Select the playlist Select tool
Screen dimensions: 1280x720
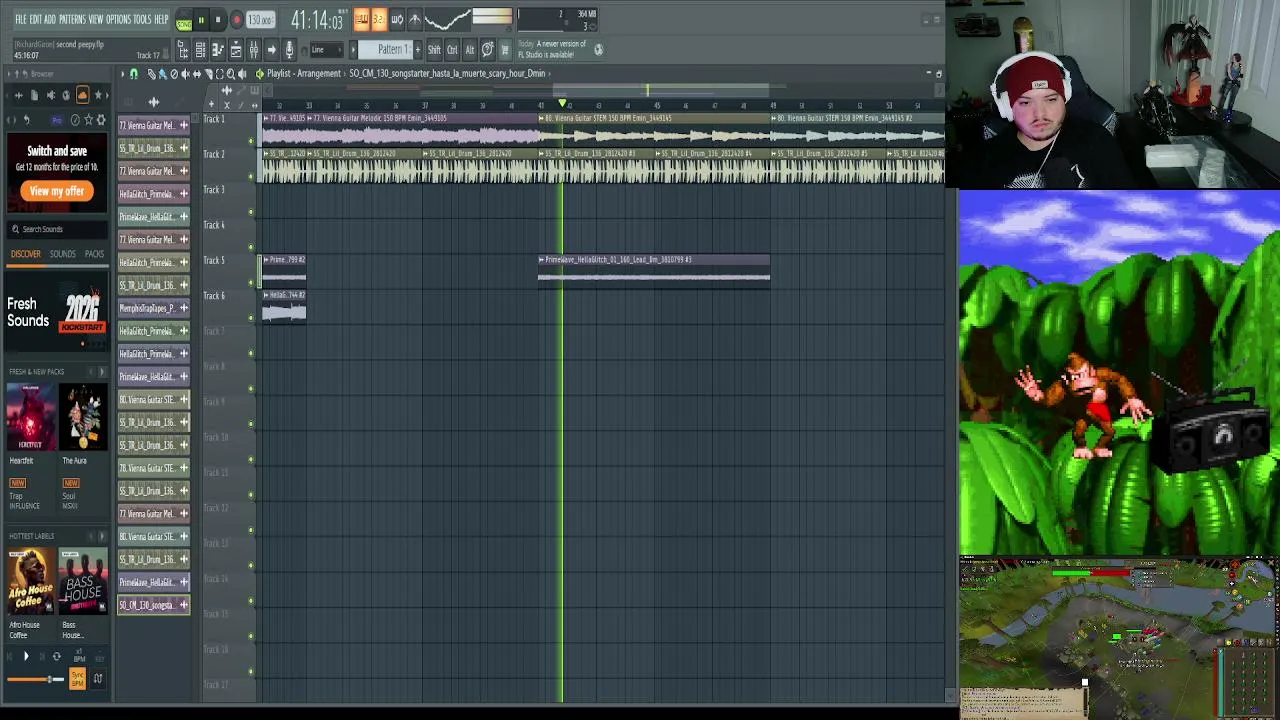[x=219, y=74]
